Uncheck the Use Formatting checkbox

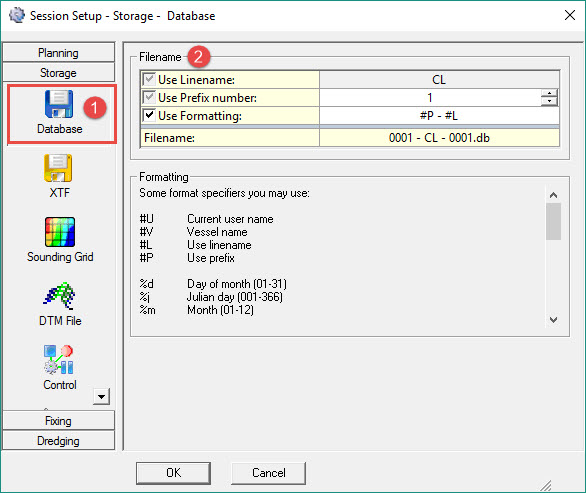(x=149, y=115)
